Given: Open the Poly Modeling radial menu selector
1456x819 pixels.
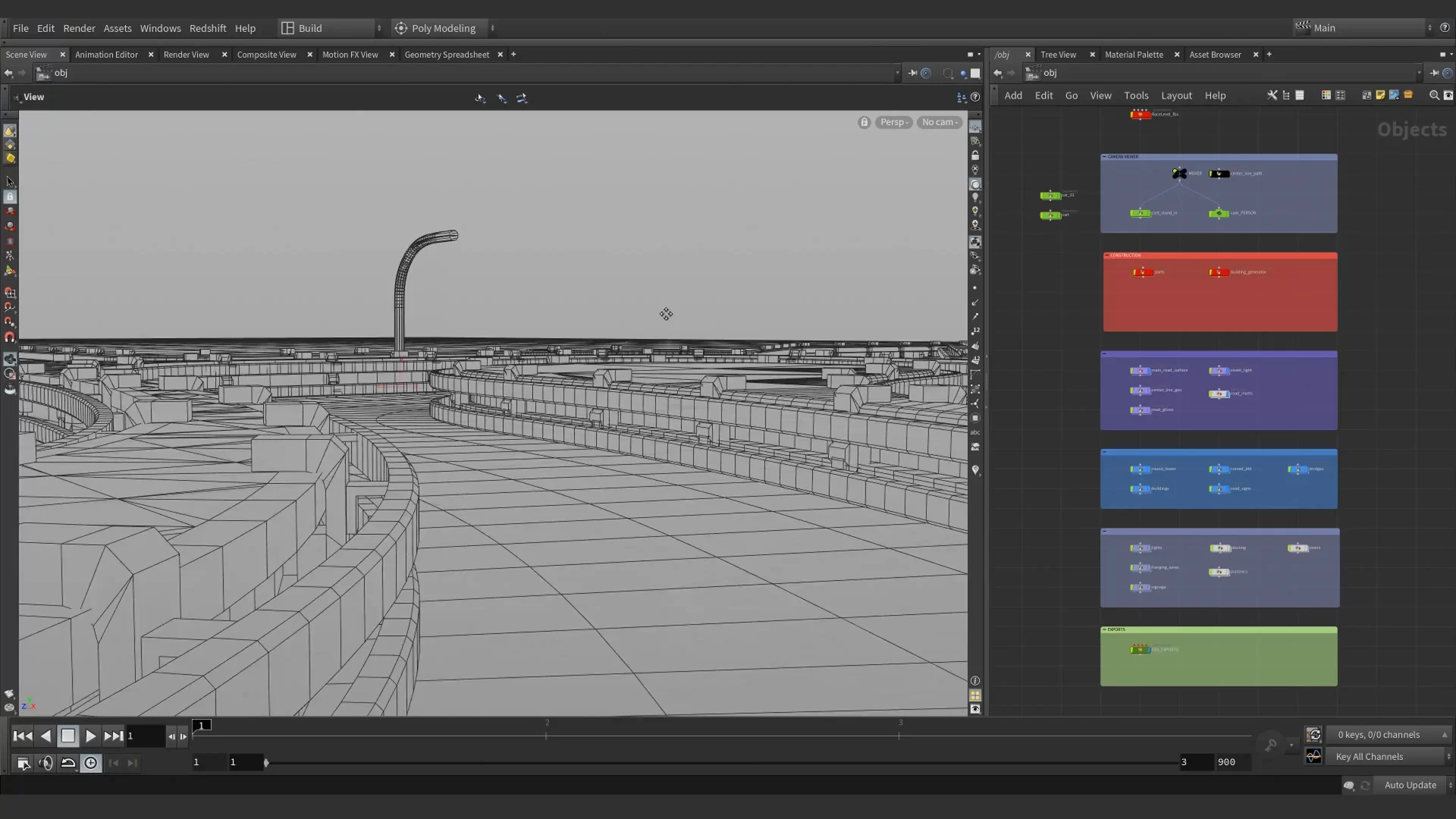Looking at the screenshot, I should click(x=444, y=28).
